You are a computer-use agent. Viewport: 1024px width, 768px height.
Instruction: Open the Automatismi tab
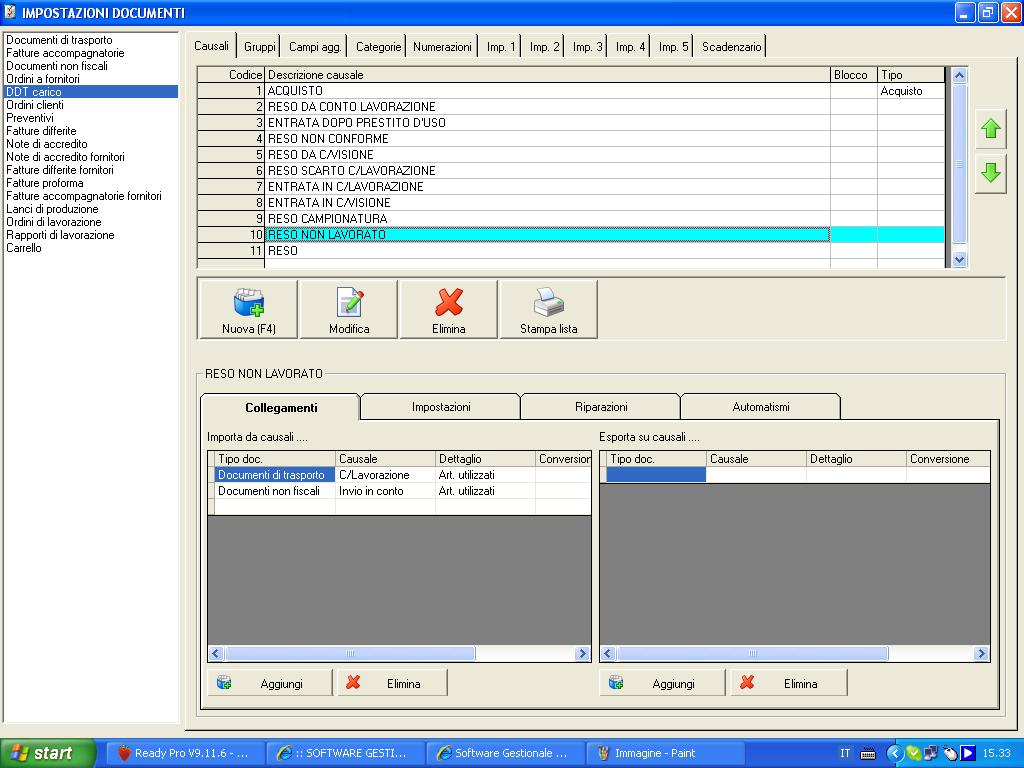point(760,407)
